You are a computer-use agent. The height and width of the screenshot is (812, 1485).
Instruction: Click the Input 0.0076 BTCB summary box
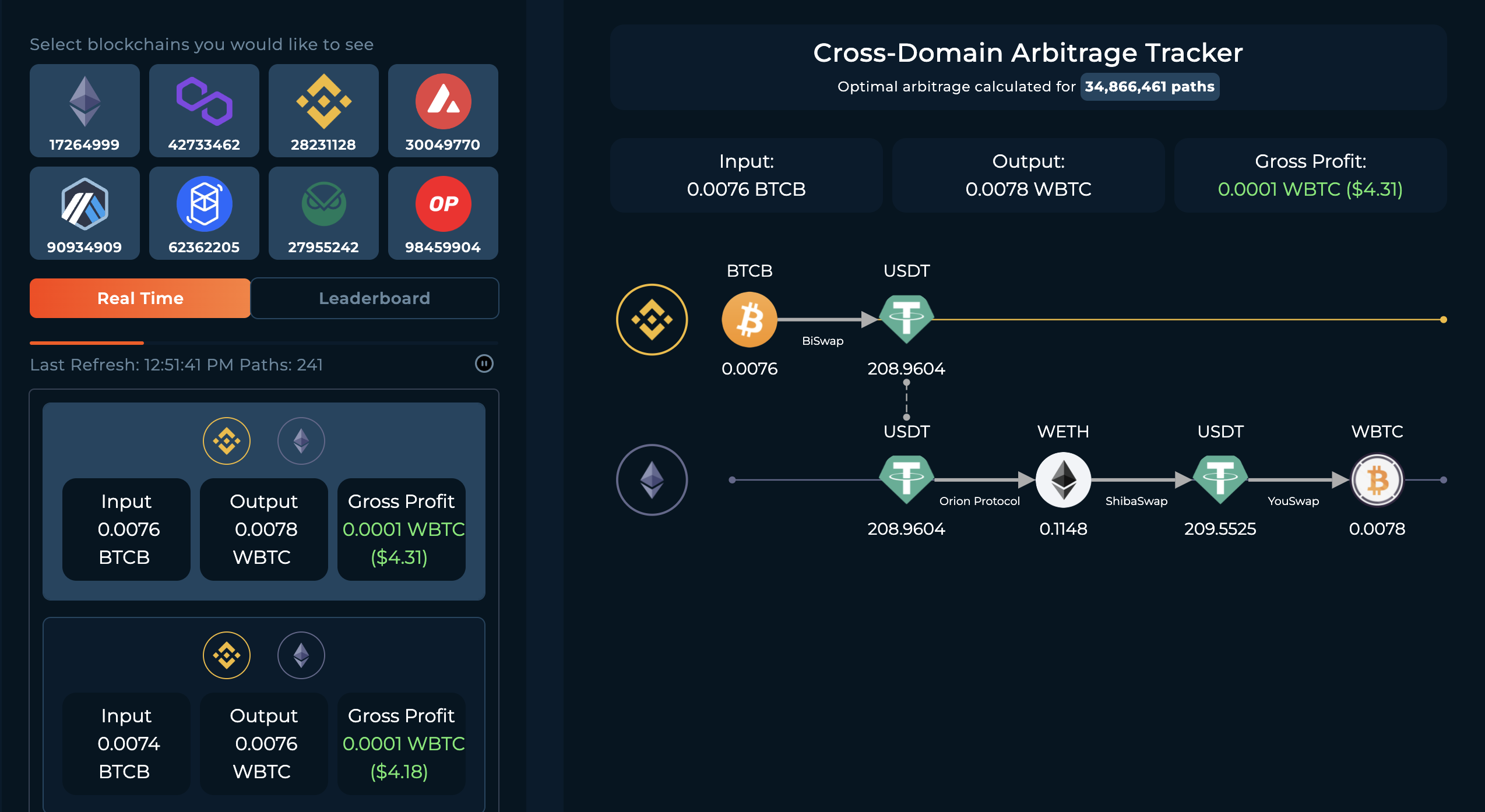click(747, 175)
